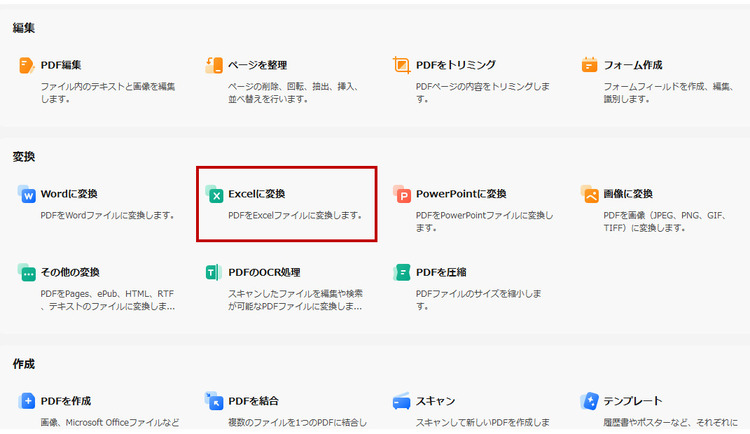Click the PDFのOCR処理 icon
Viewport: 750px width, 434px height.
click(213, 272)
